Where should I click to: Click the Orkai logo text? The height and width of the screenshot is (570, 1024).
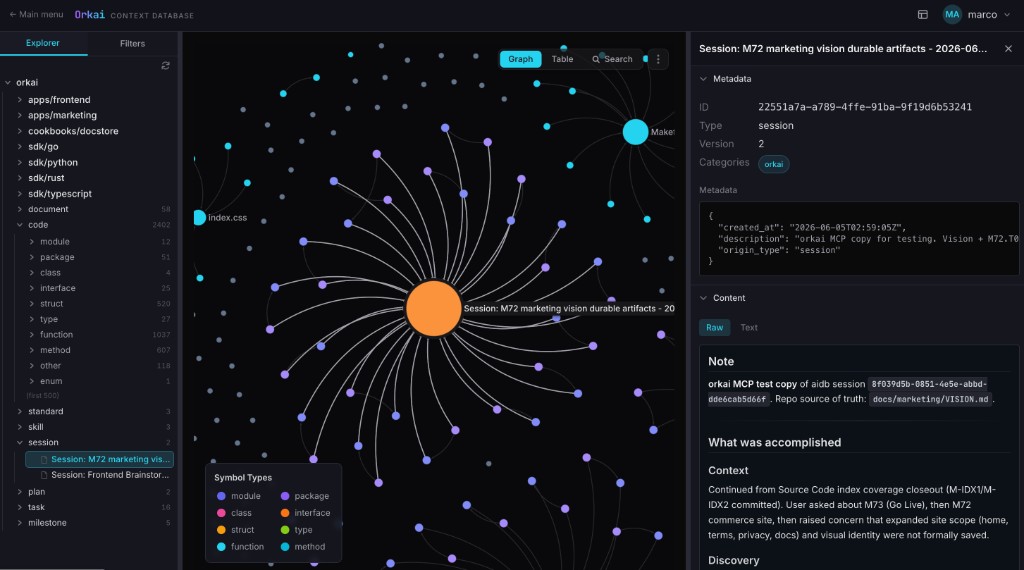click(x=89, y=14)
